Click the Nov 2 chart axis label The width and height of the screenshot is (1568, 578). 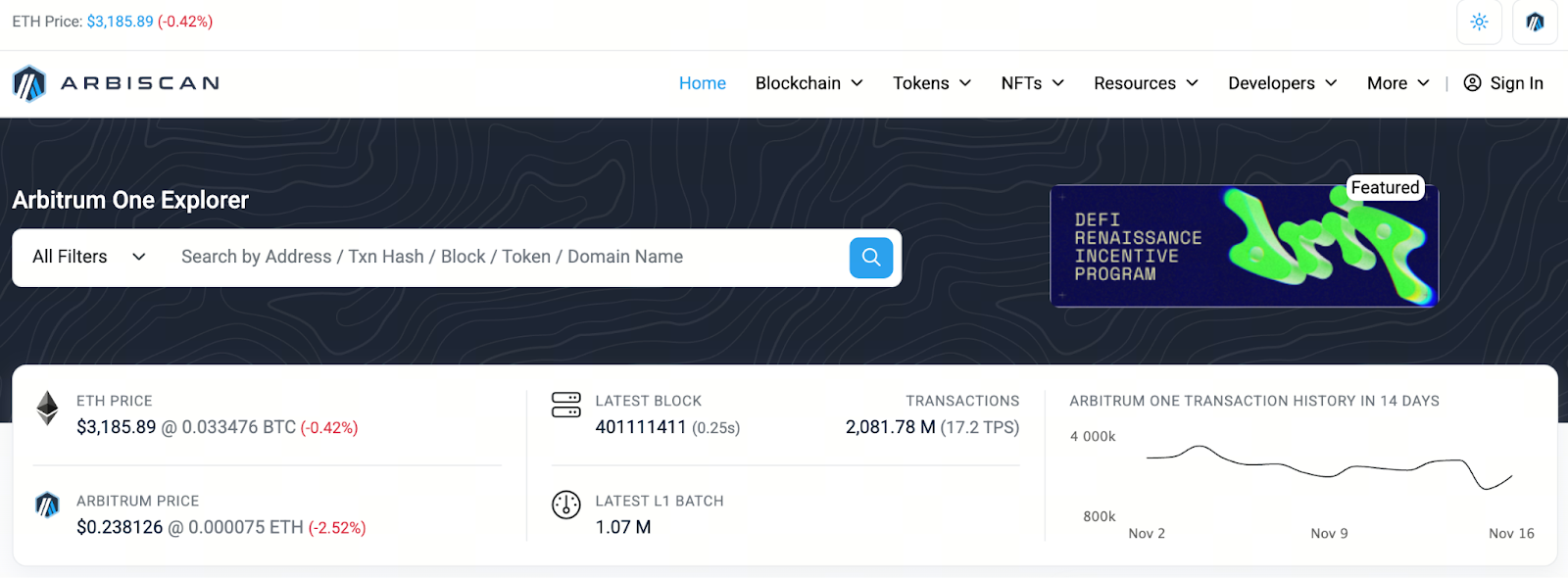[x=1147, y=534]
